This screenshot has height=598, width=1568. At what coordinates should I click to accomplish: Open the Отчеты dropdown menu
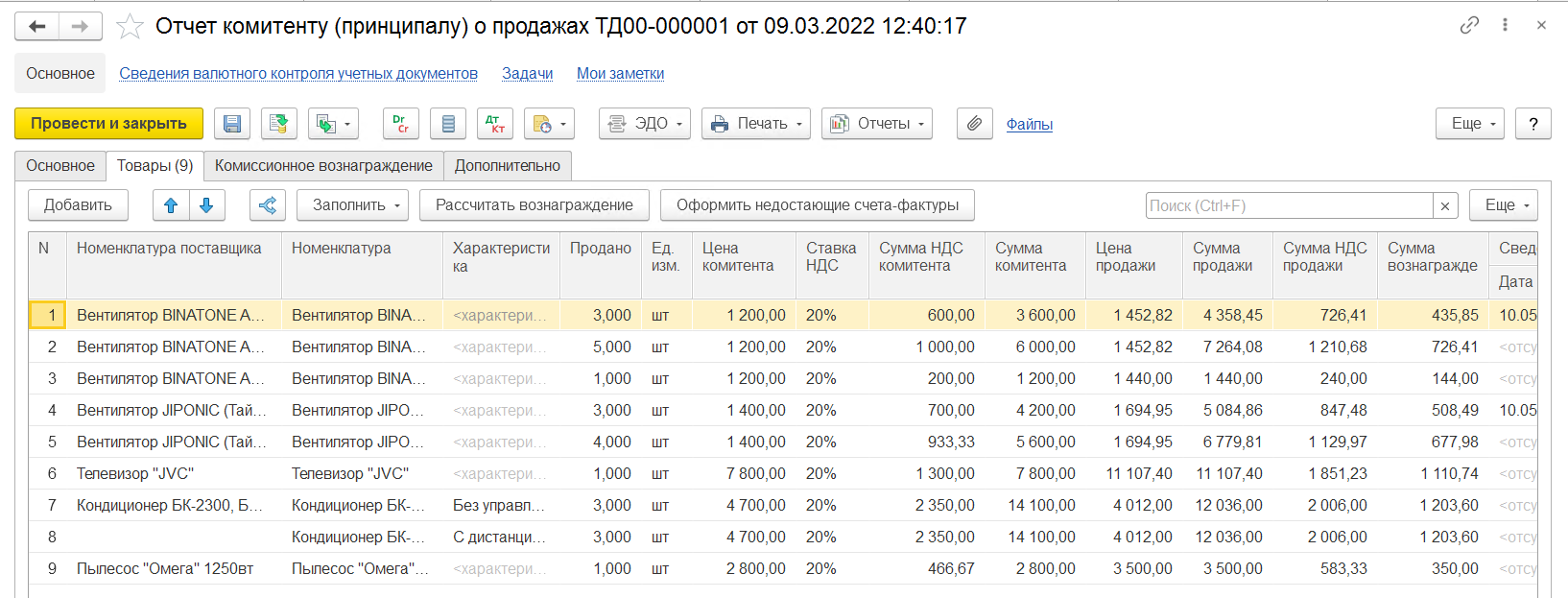coord(877,124)
